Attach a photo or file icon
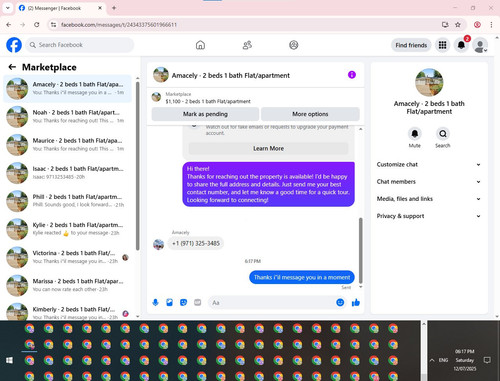This screenshot has height=381, width=500. [x=169, y=302]
